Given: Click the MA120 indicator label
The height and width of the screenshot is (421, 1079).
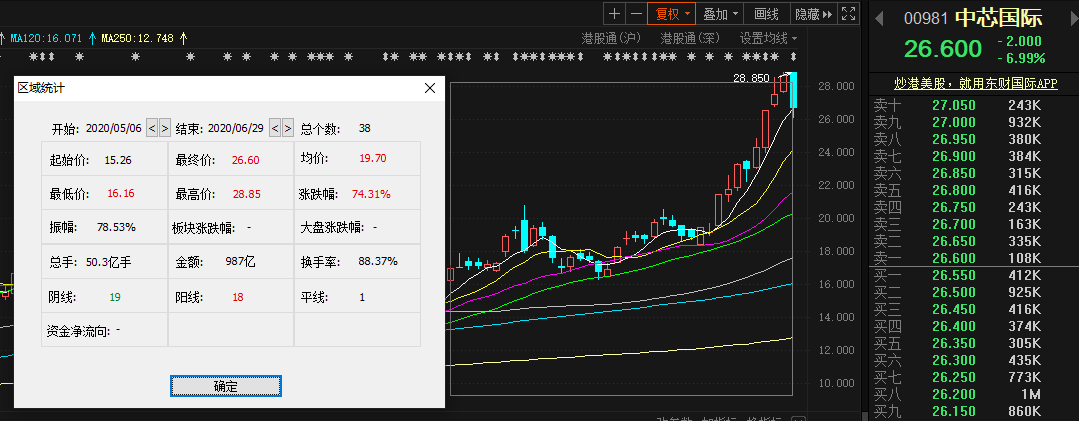Looking at the screenshot, I should point(45,38).
